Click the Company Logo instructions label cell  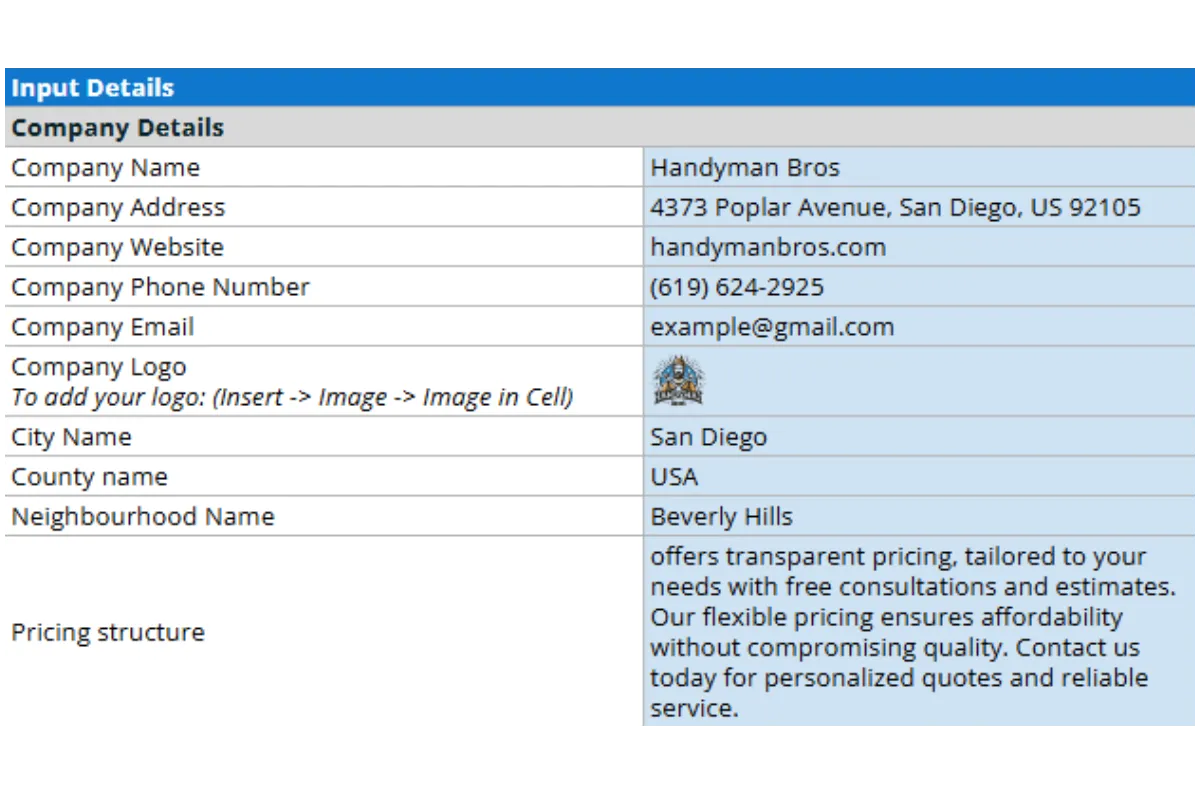coord(324,382)
